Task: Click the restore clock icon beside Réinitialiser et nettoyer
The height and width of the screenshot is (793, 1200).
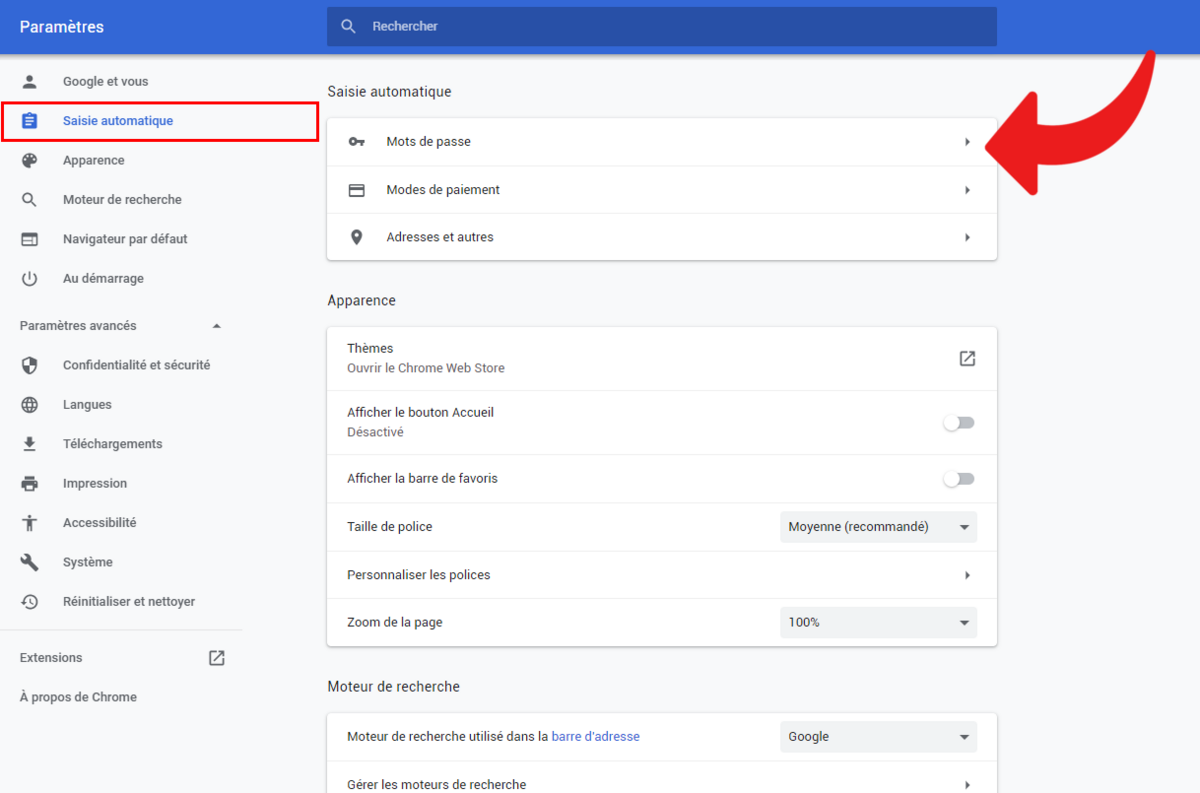Action: tap(30, 602)
